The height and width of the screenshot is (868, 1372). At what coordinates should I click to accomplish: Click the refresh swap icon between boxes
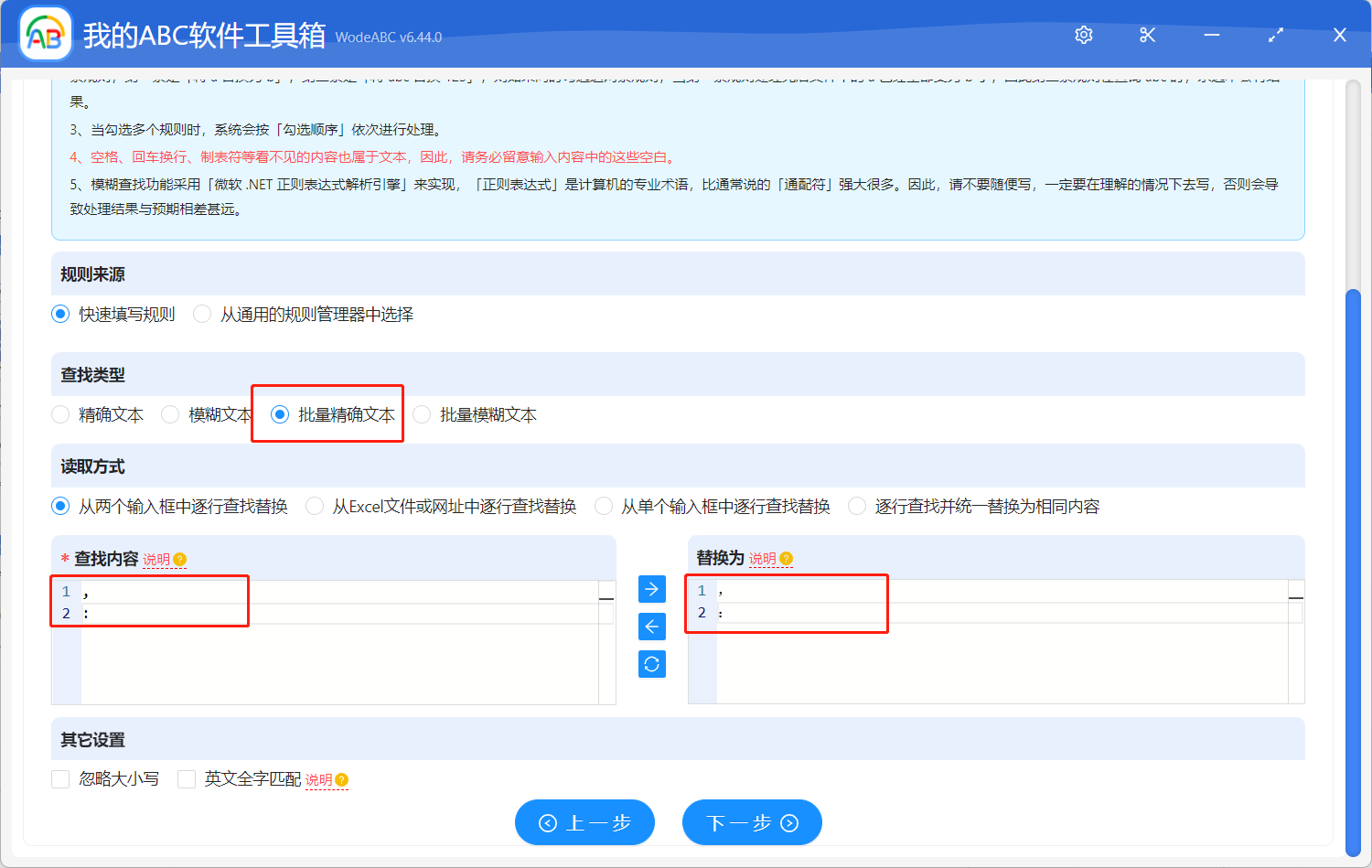(x=651, y=664)
